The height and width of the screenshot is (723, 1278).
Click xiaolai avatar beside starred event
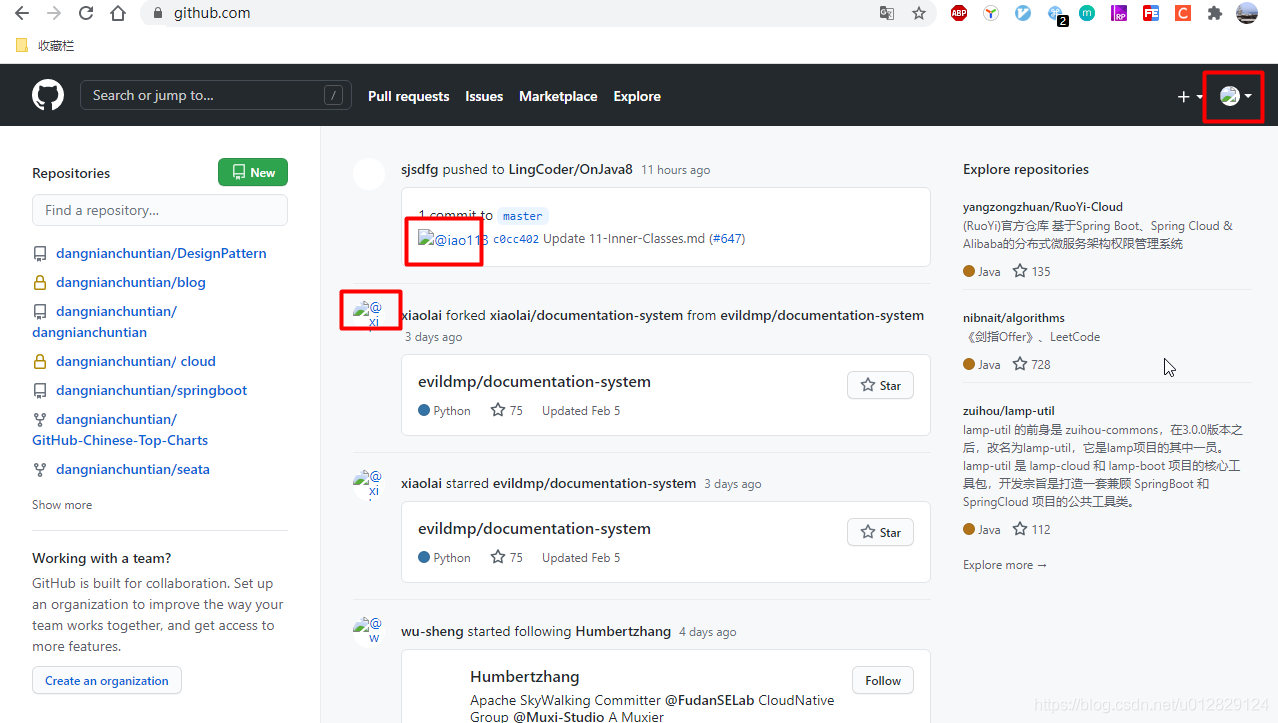[x=369, y=485]
